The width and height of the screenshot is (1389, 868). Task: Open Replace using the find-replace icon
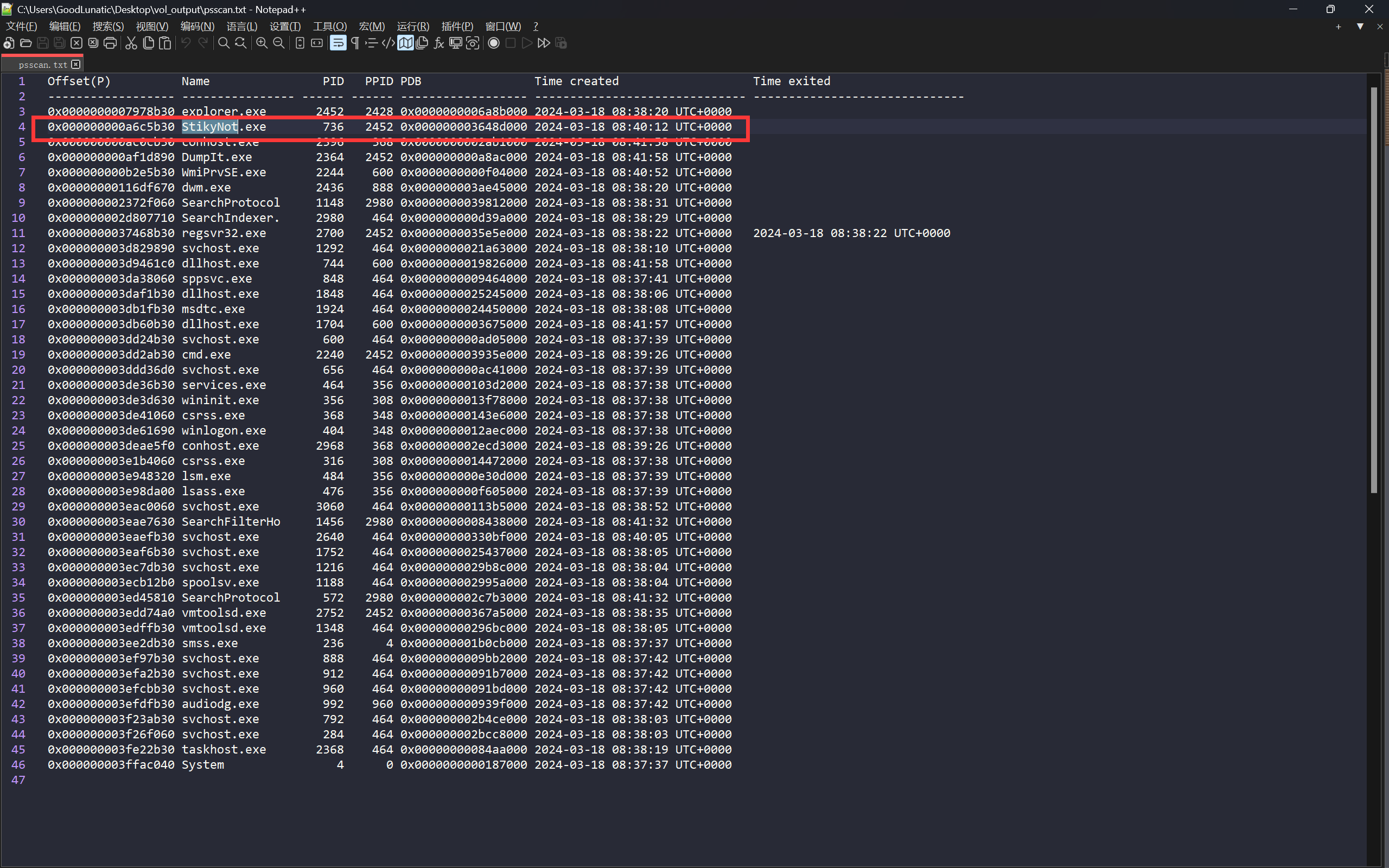click(241, 43)
